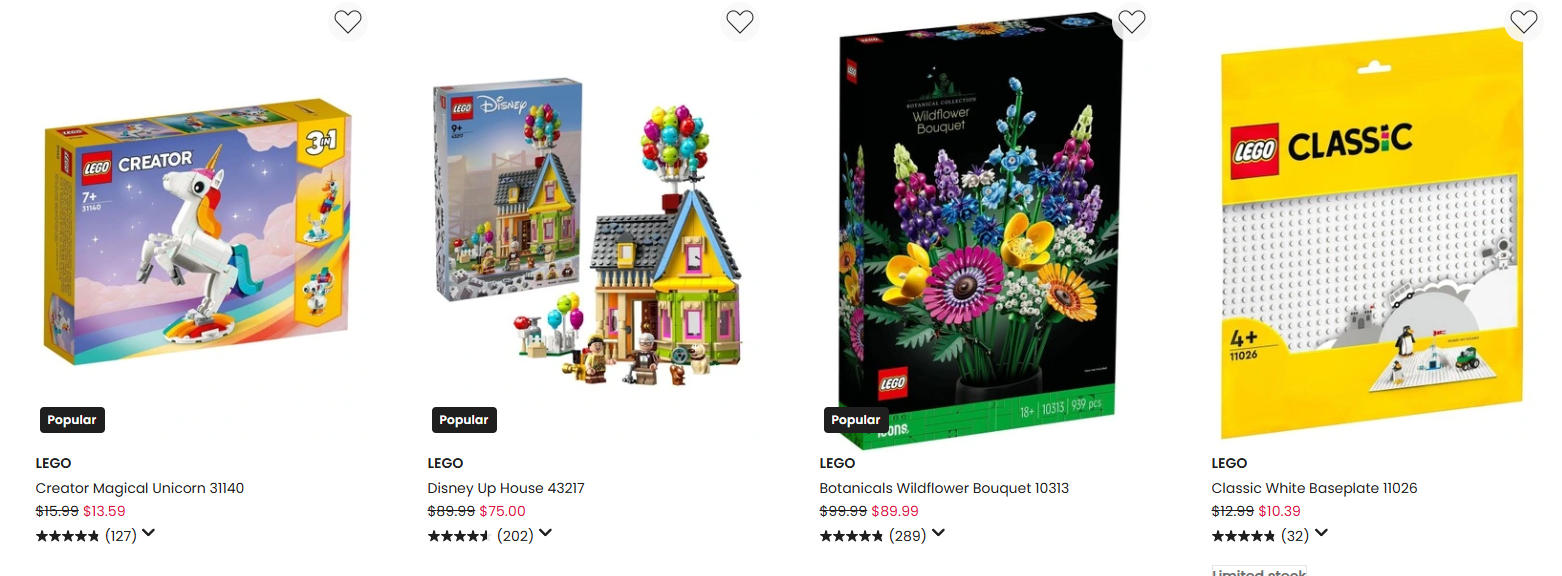Add Disney Up House to wishlist heart
Image resolution: width=1562 pixels, height=576 pixels.
click(739, 21)
